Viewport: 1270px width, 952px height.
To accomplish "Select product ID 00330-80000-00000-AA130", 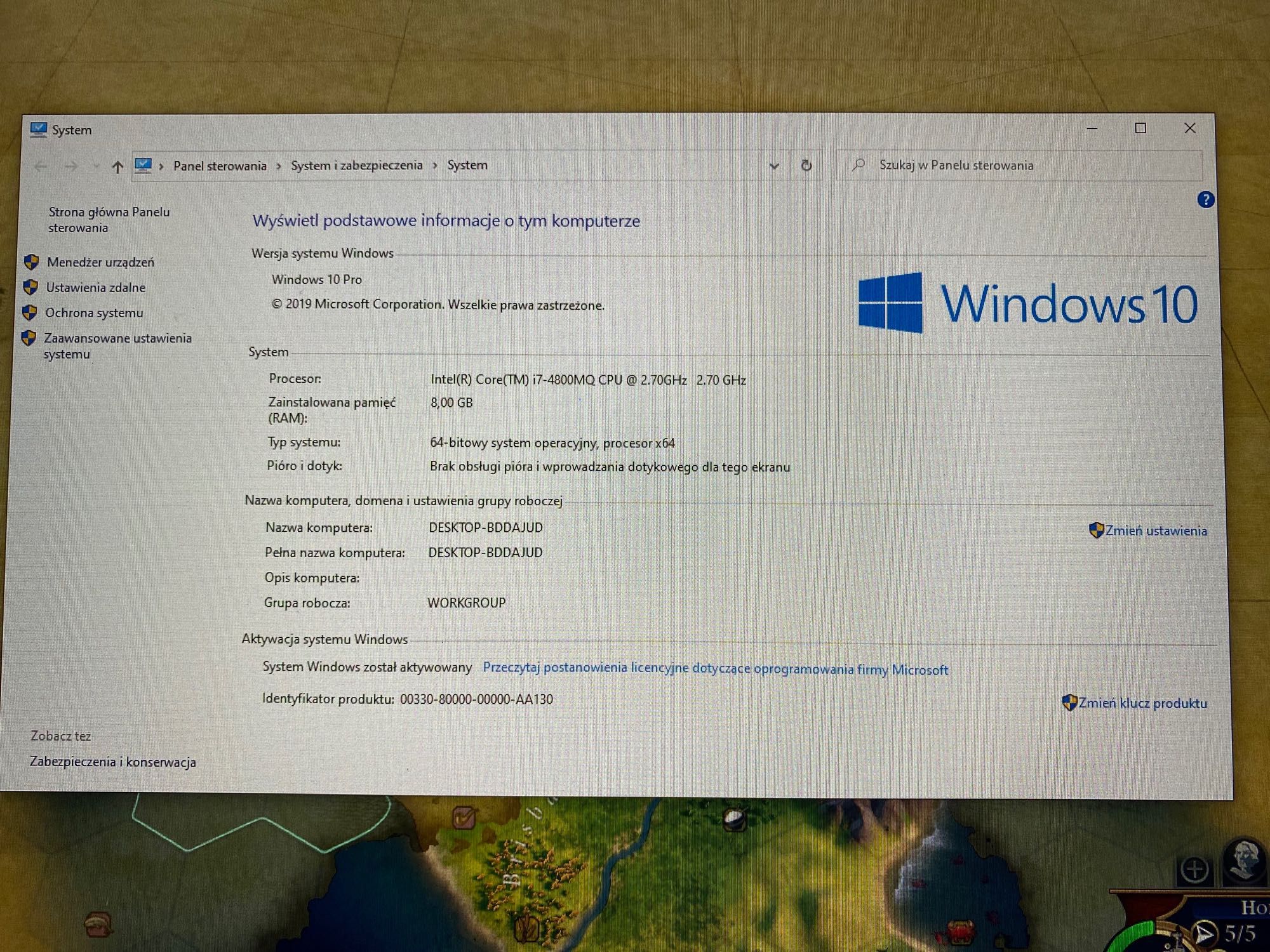I will click(x=476, y=699).
